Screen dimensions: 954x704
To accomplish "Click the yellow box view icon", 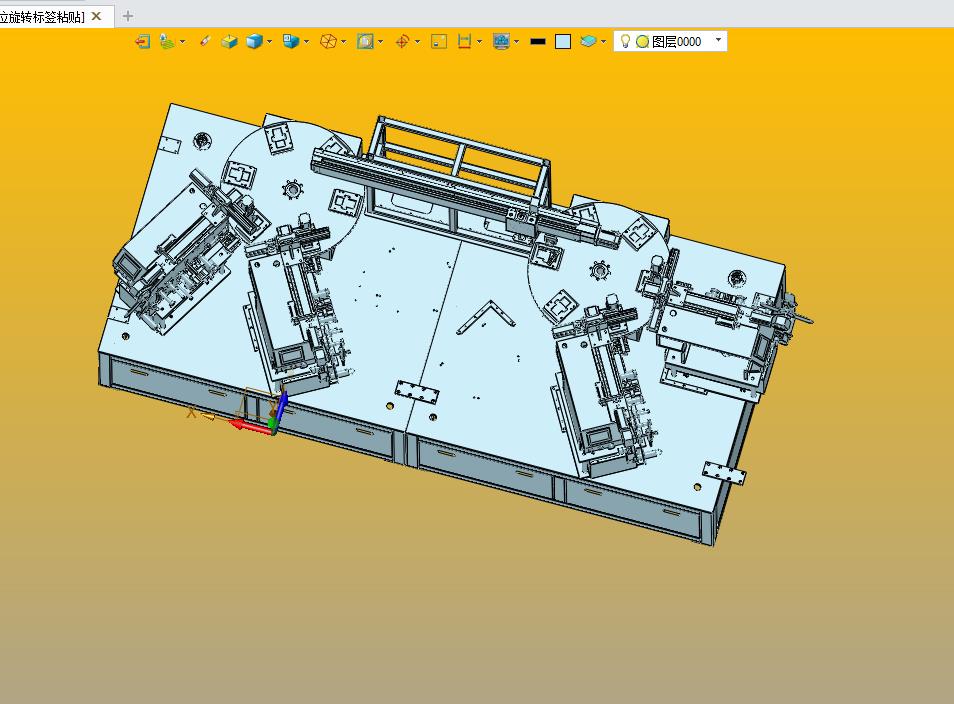I will click(x=229, y=41).
